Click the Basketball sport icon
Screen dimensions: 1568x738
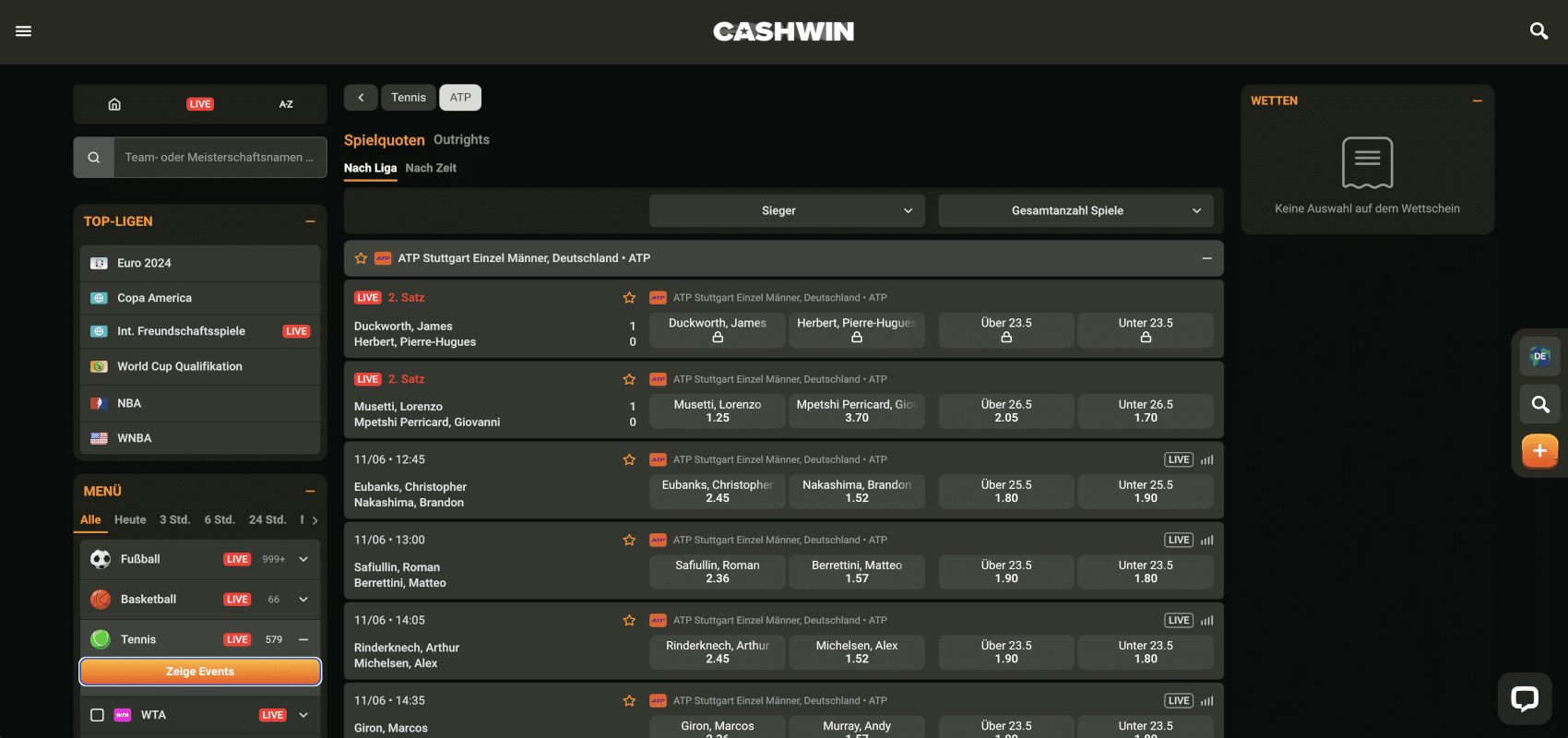tap(101, 600)
